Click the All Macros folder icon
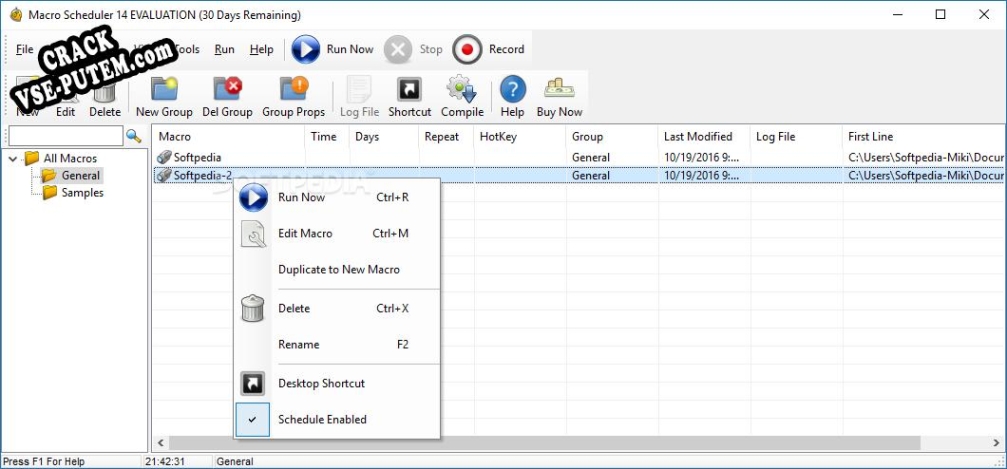 [32, 158]
